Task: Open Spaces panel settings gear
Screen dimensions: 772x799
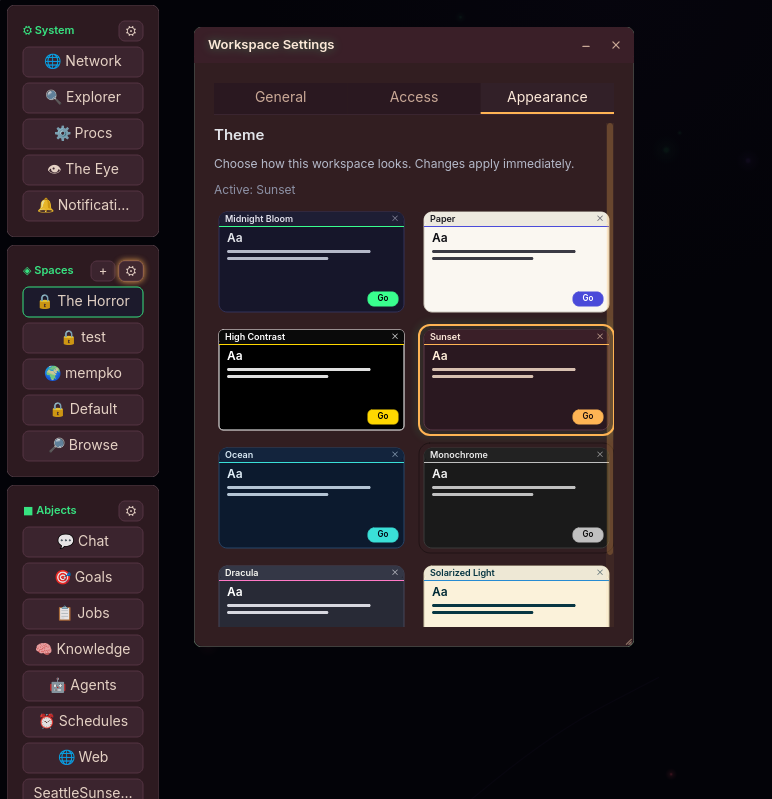Action: 131,271
